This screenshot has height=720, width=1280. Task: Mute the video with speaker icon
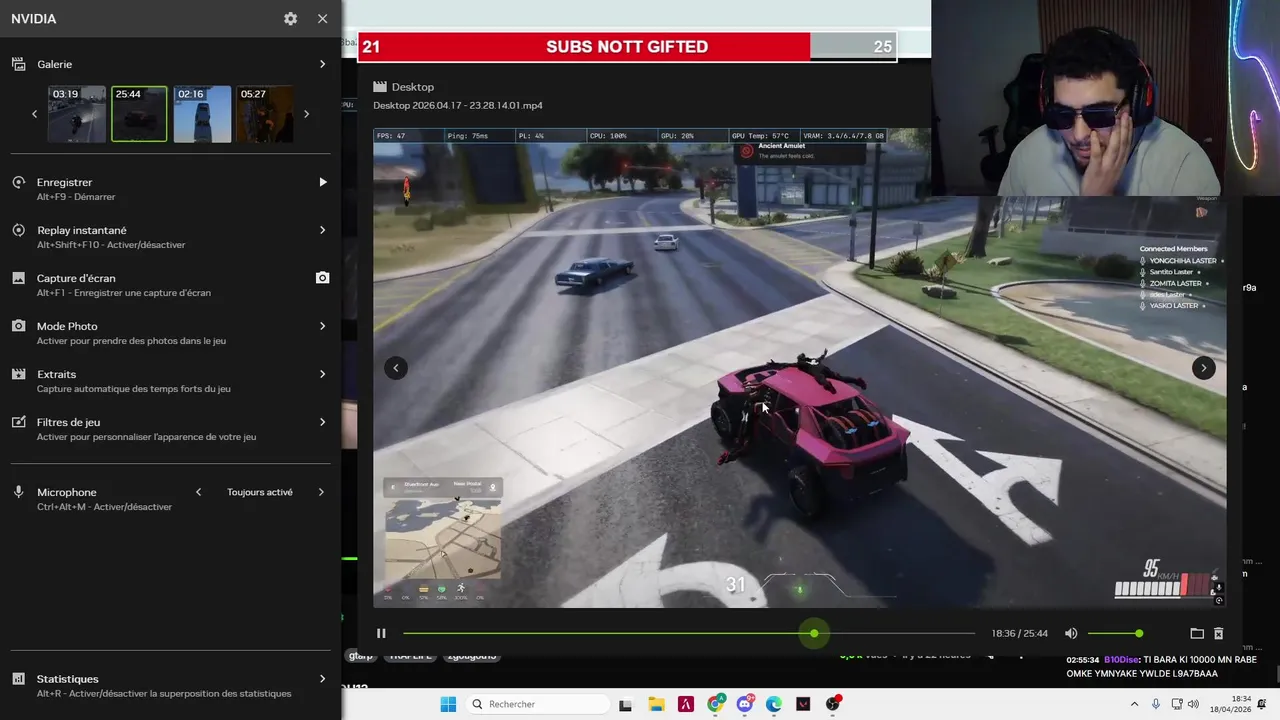coord(1071,633)
